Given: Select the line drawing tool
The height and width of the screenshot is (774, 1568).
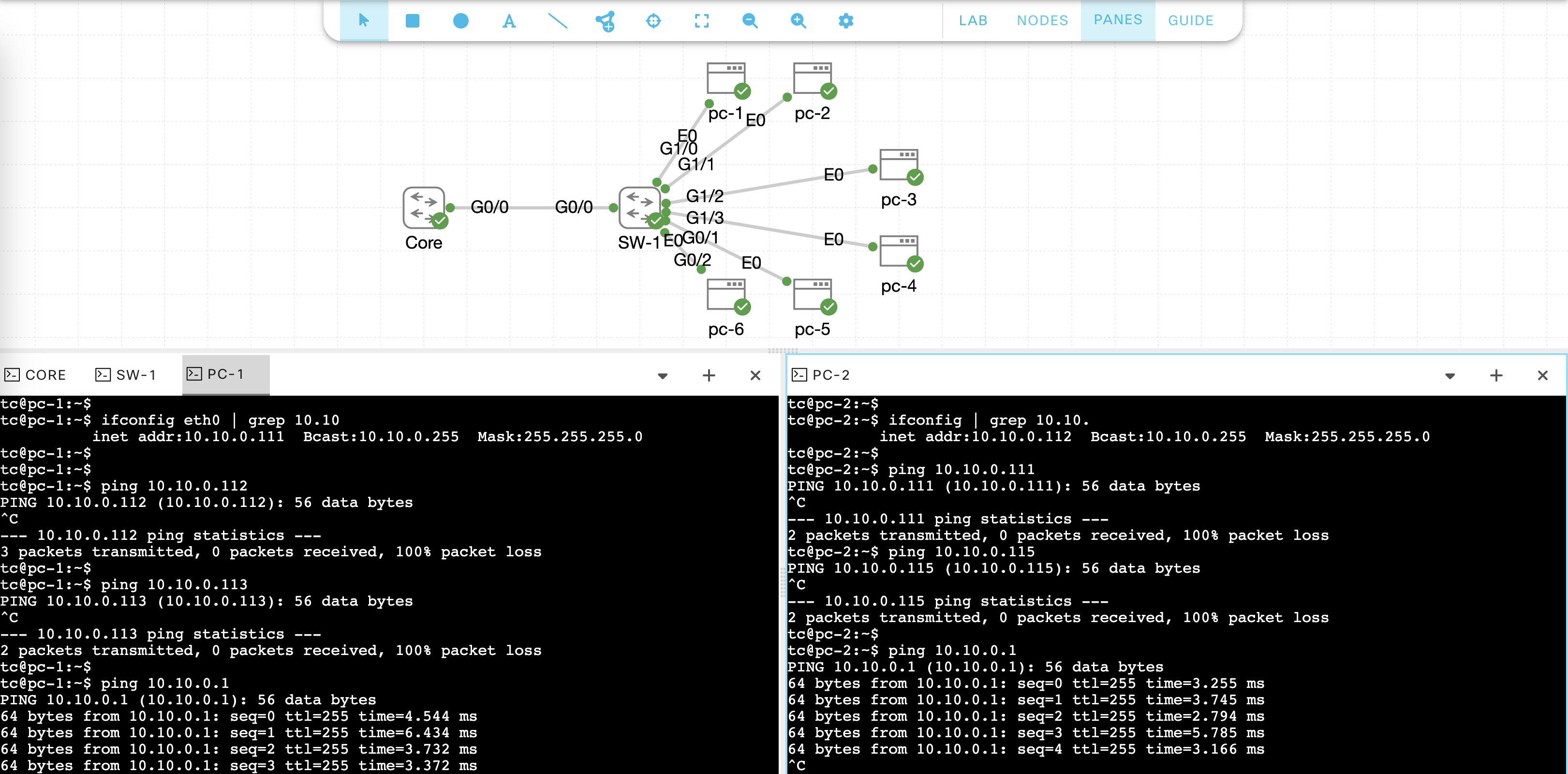Looking at the screenshot, I should click(x=557, y=21).
